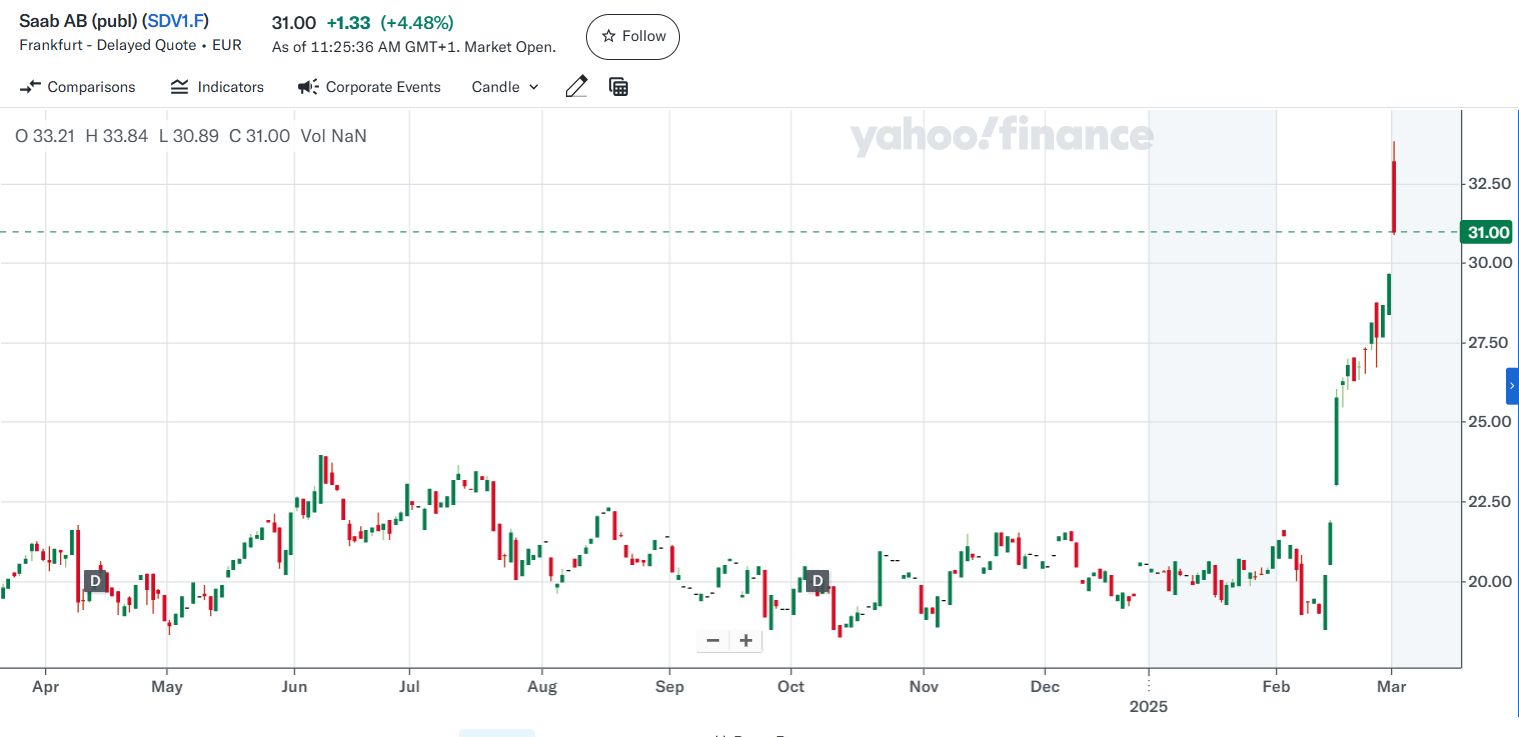This screenshot has width=1519, height=737.
Task: Open the Candle chart type dropdown
Action: pos(505,87)
